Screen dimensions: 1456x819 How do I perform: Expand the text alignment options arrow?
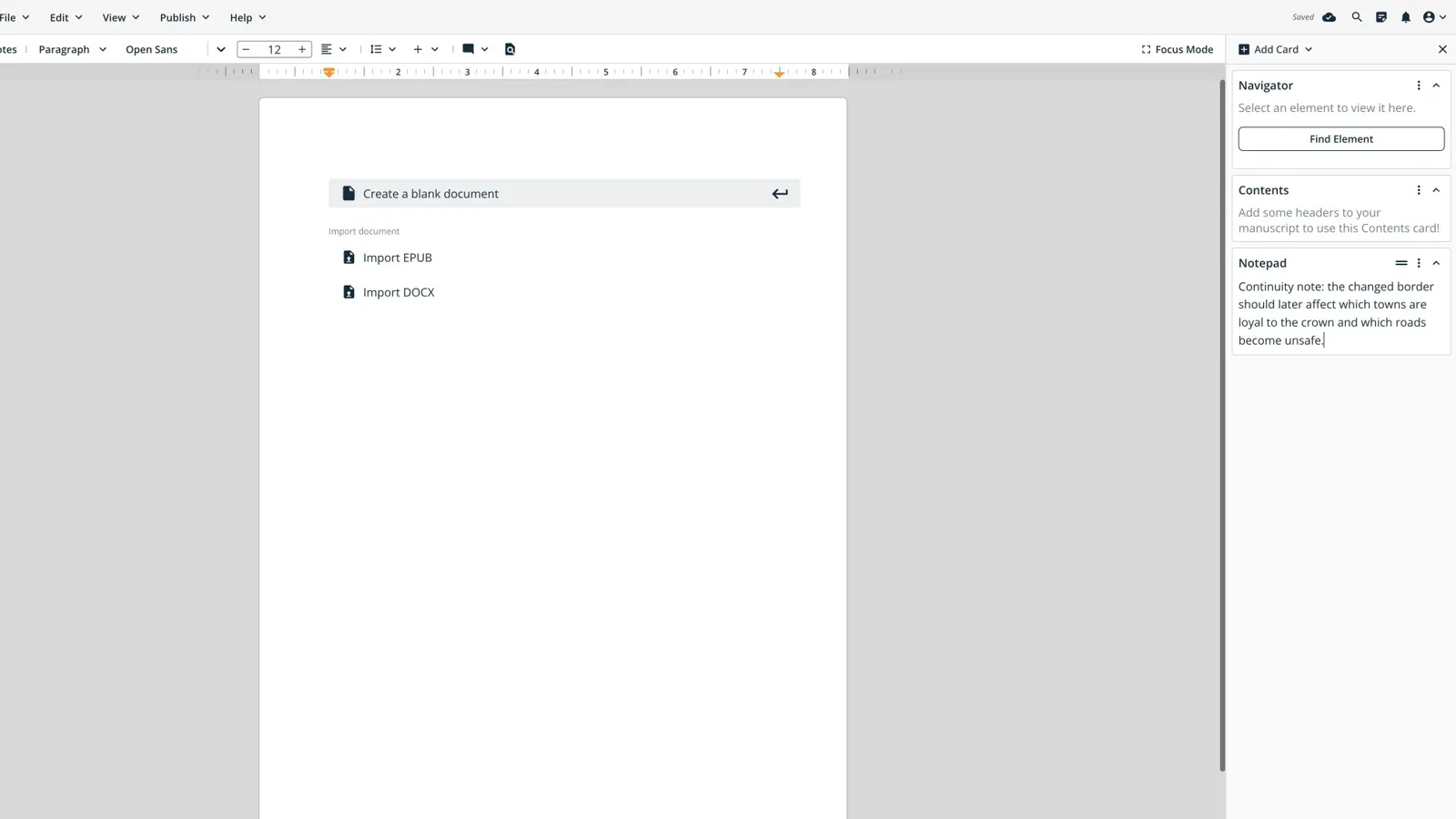click(x=343, y=49)
